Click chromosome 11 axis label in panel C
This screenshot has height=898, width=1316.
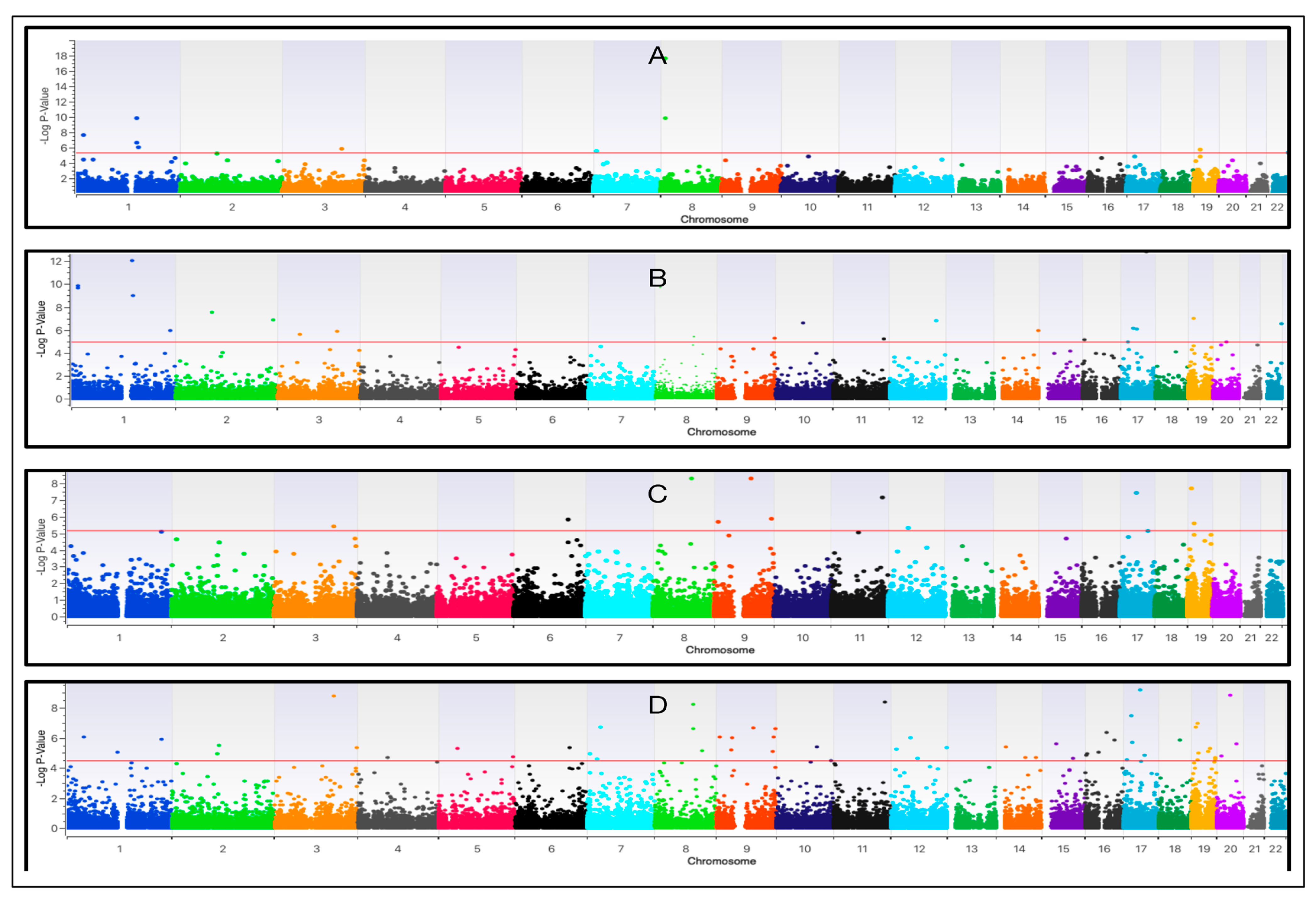coord(860,638)
